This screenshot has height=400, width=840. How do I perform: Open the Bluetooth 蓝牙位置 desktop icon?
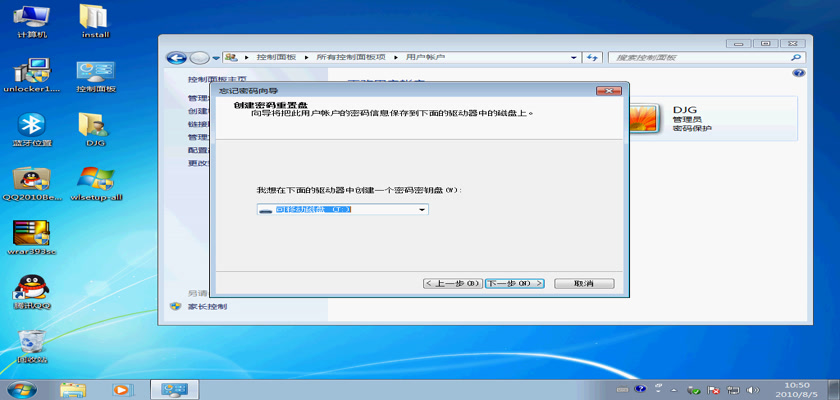click(32, 126)
